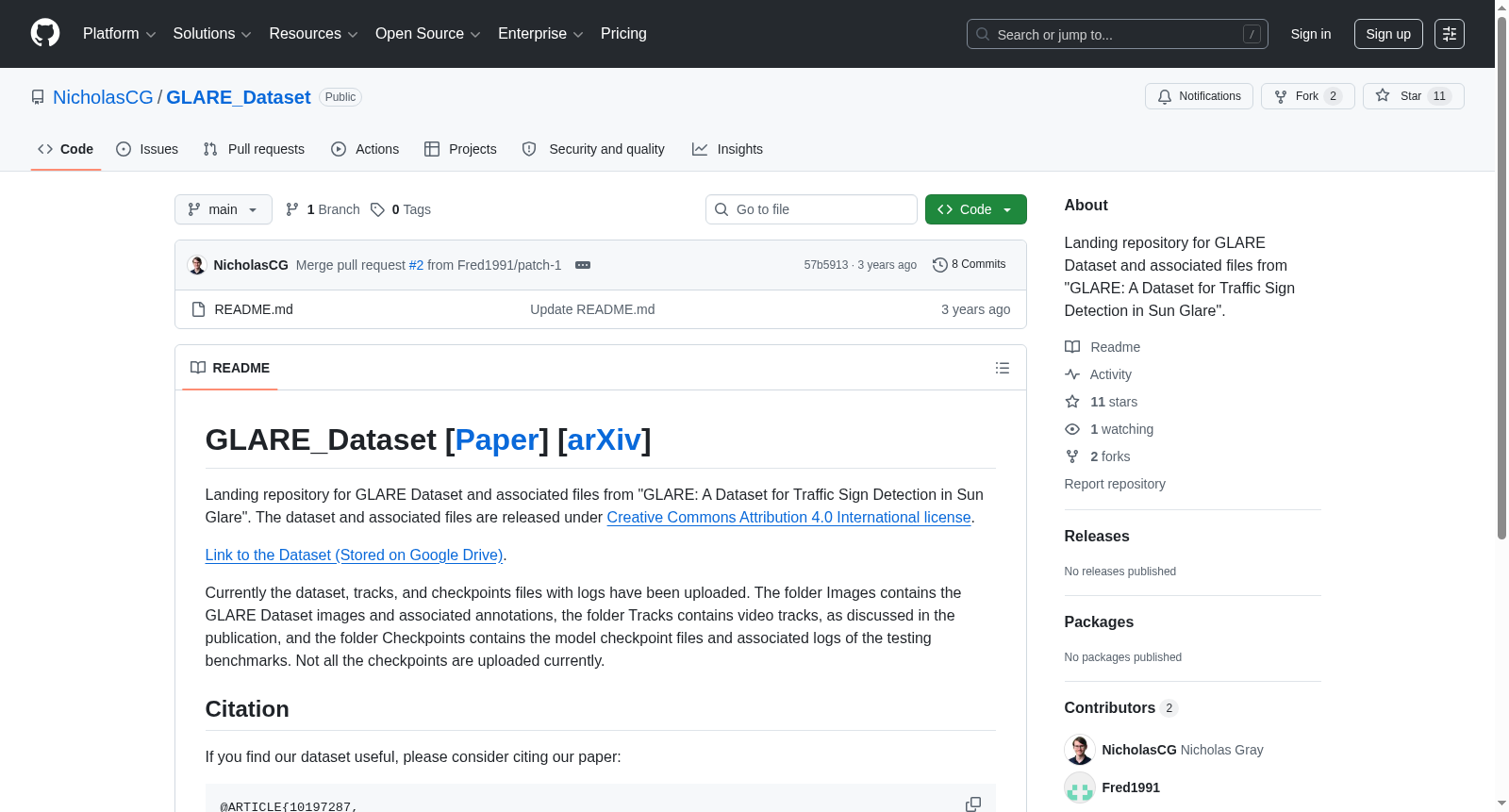This screenshot has width=1509, height=812.
Task: Open the NicholasCG owner link
Action: [x=103, y=97]
